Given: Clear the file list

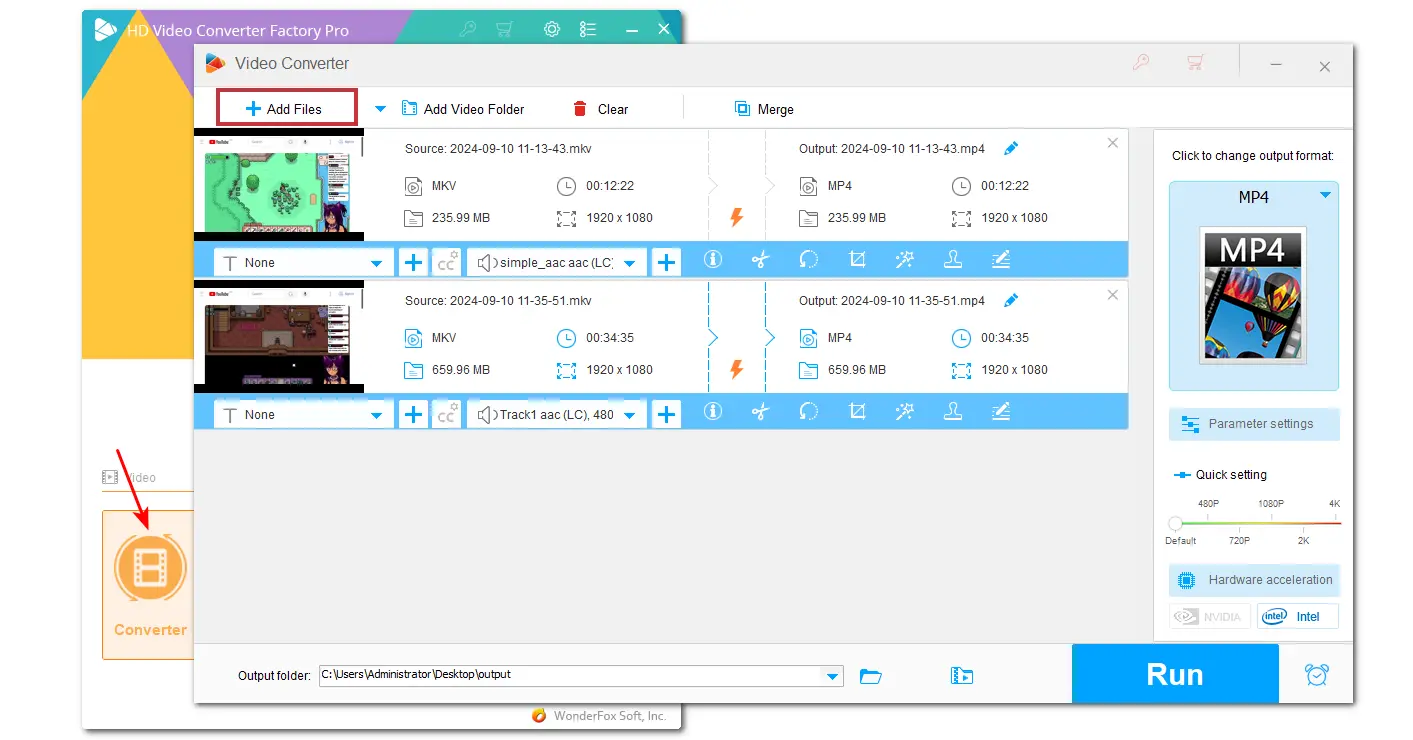Looking at the screenshot, I should 600,109.
